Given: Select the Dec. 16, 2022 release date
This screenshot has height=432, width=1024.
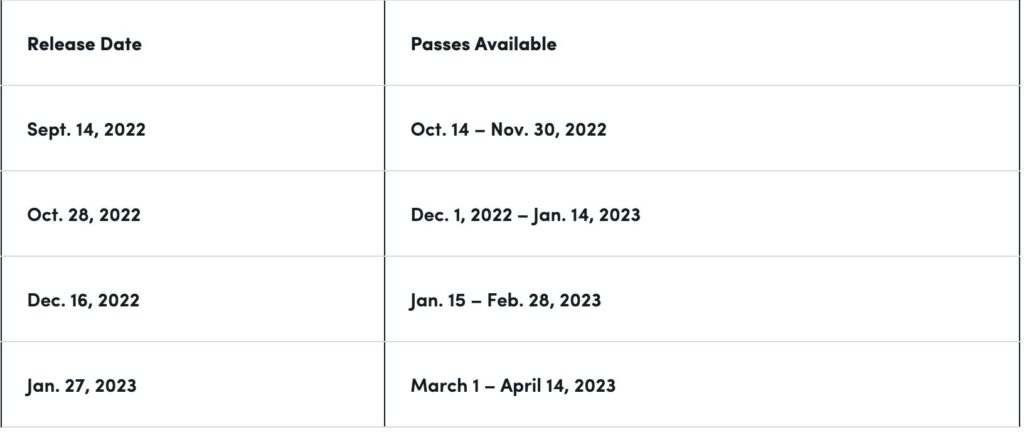Looking at the screenshot, I should point(84,300).
